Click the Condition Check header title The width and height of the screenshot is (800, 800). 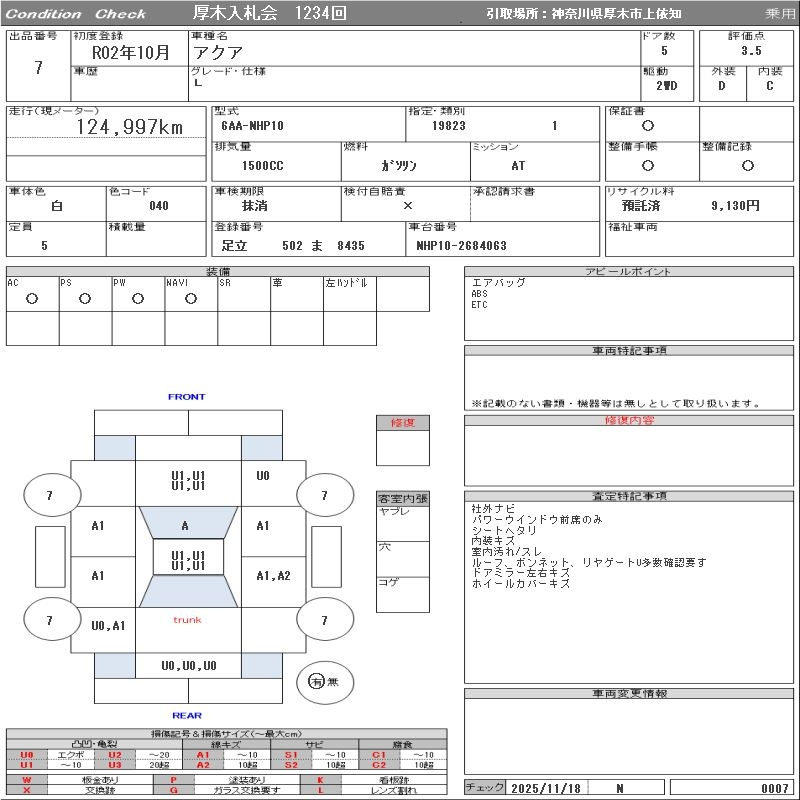coord(76,14)
